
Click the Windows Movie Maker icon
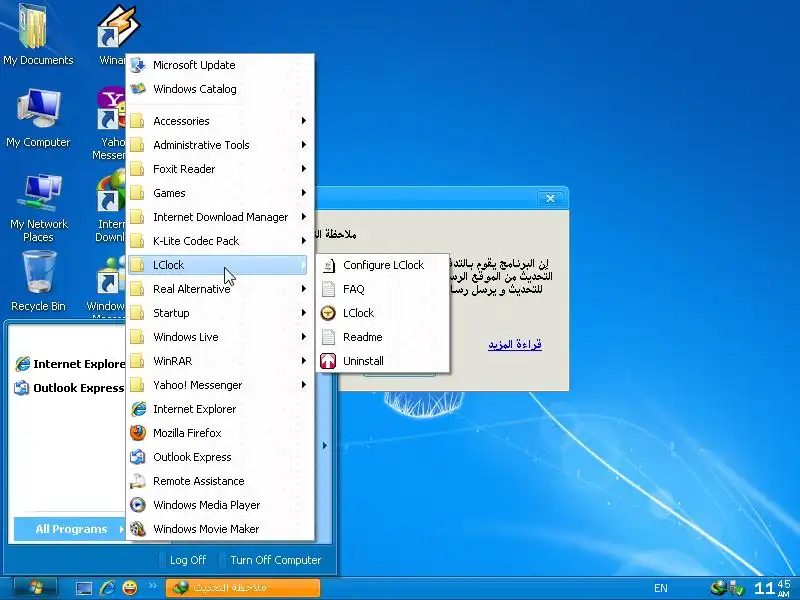pos(137,529)
